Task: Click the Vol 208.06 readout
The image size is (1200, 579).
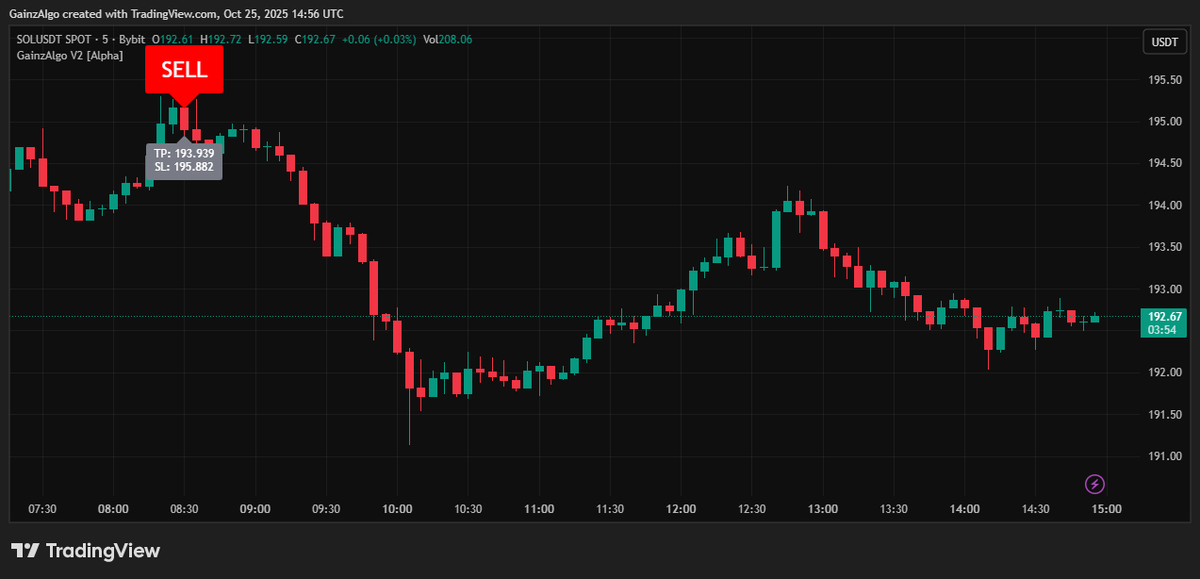Action: (x=447, y=40)
